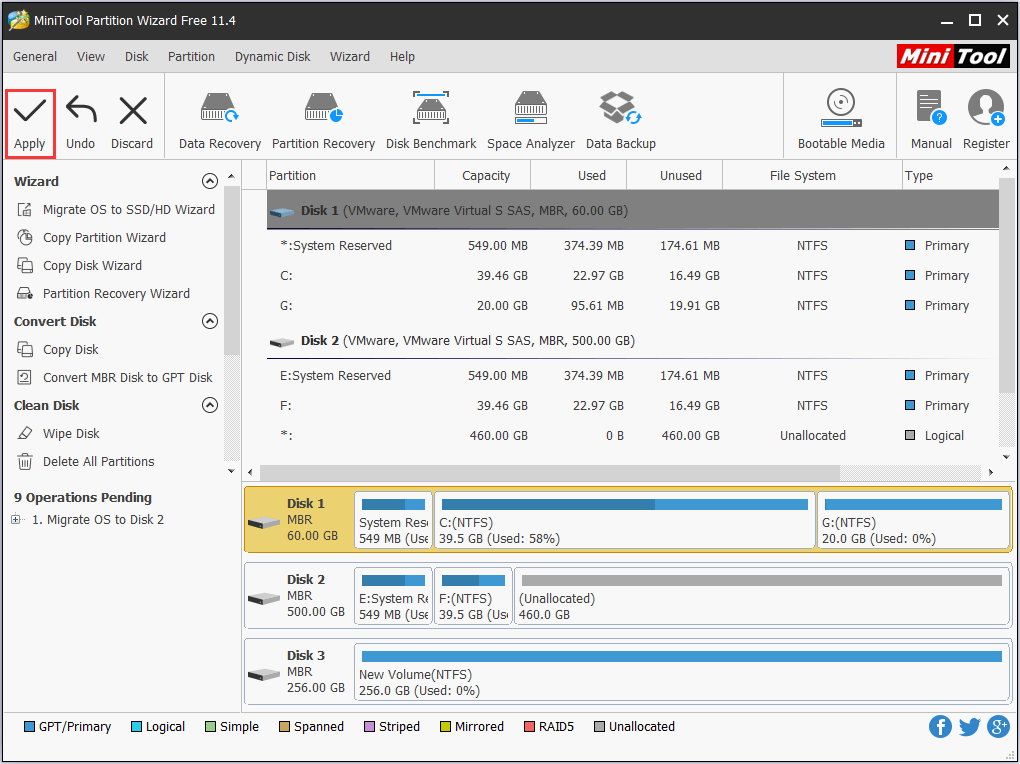Launch the Partition Recovery tool
1020x764 pixels.
(323, 110)
